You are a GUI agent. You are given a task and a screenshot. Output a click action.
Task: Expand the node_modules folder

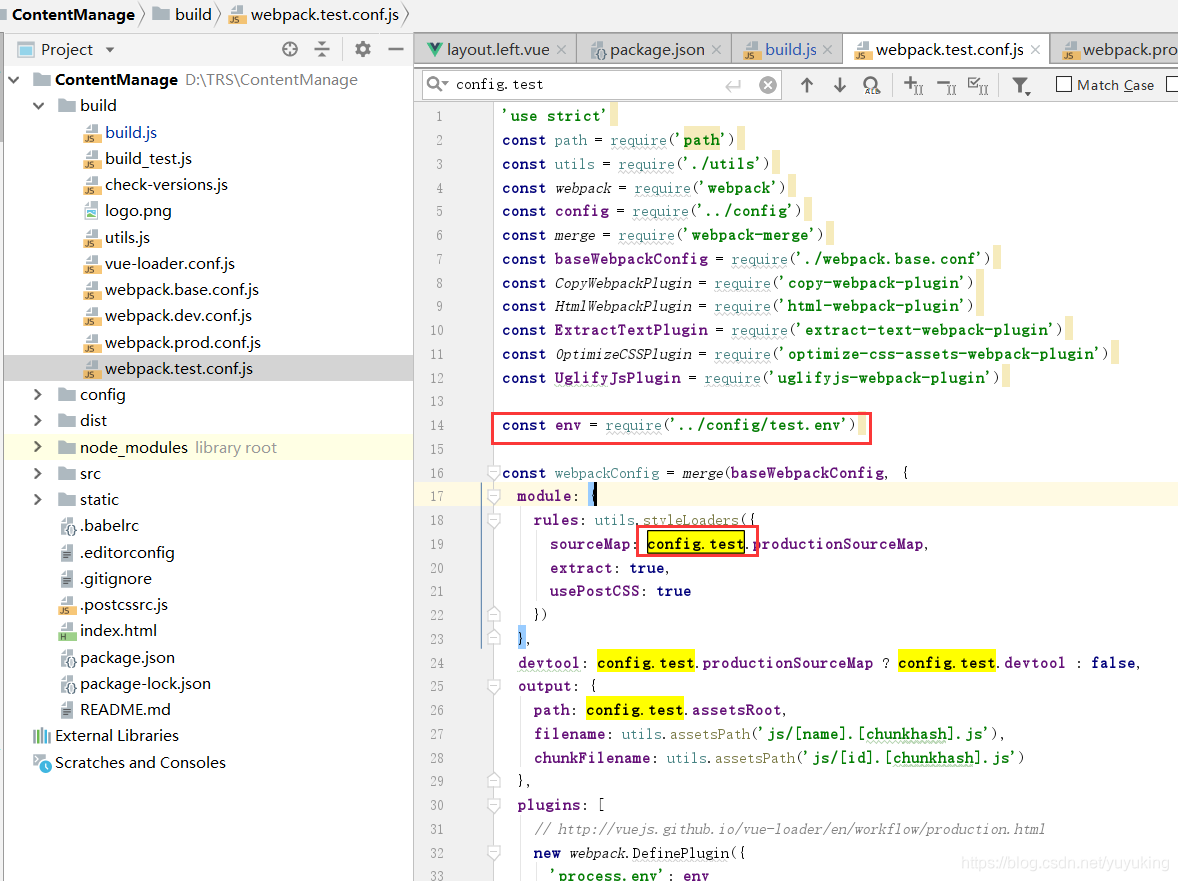click(38, 447)
